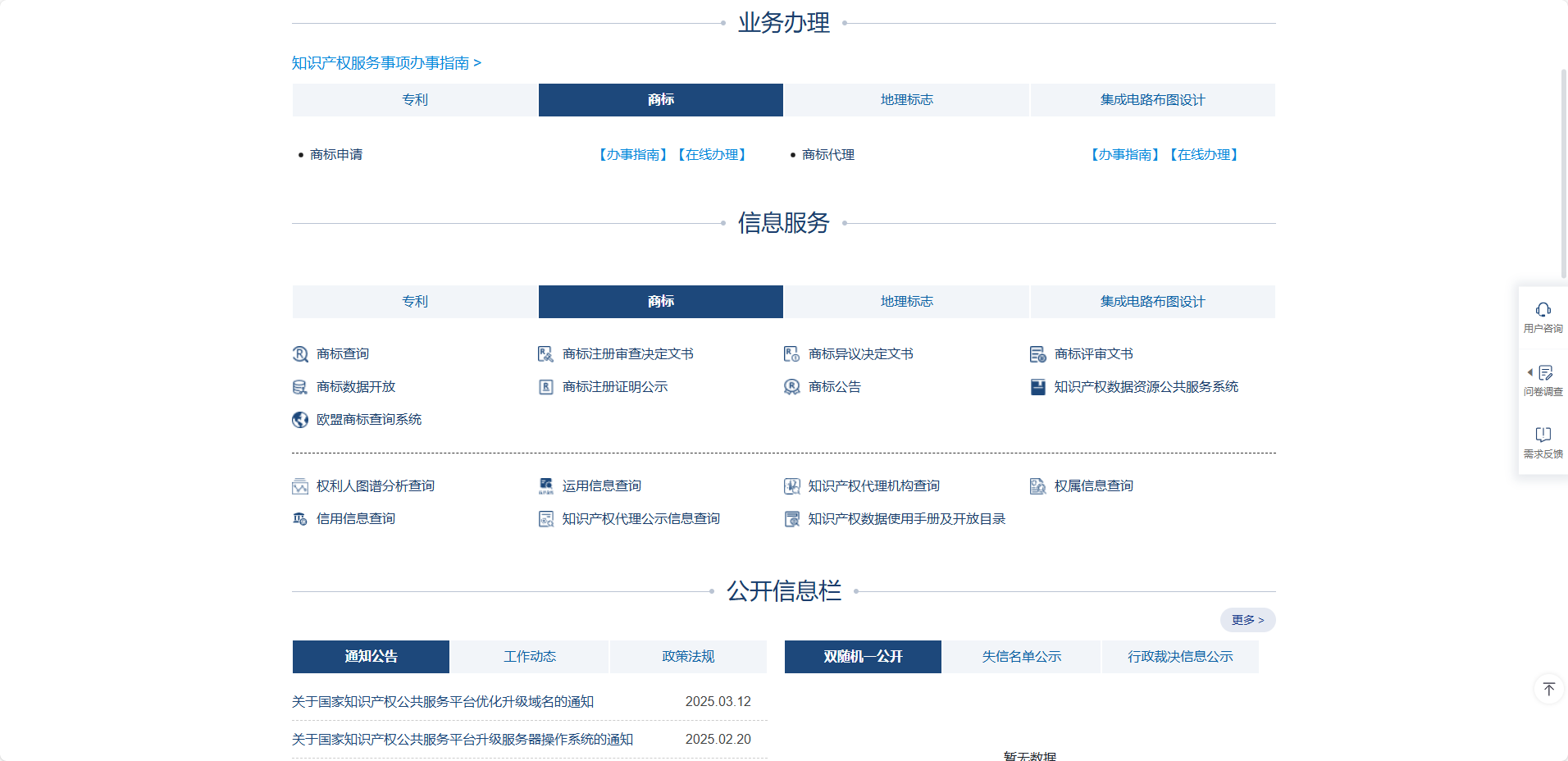Viewport: 1568px width, 761px height.
Task: Open the 问卷调查 survey icon
Action: [1545, 373]
